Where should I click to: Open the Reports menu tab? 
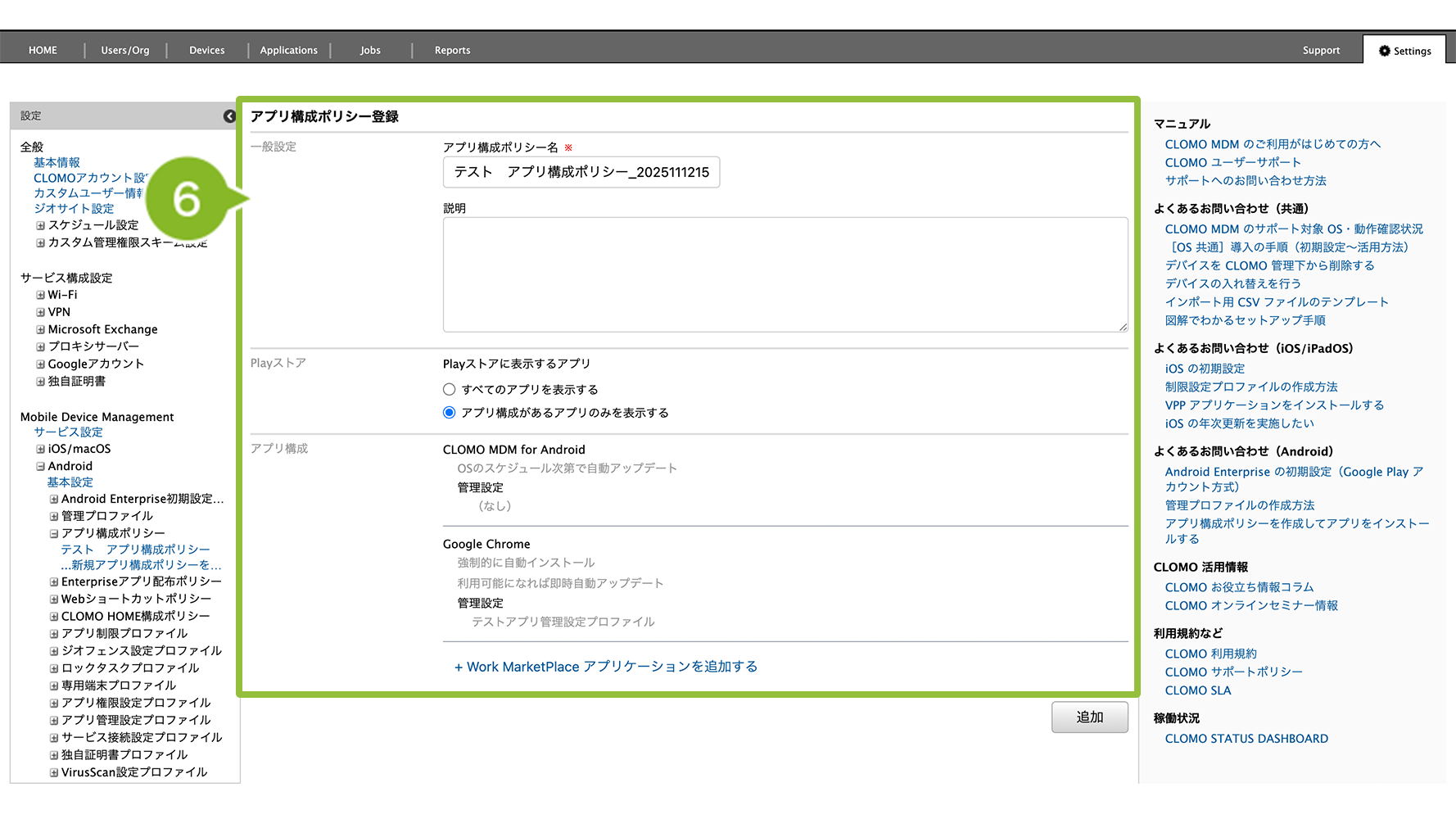[x=452, y=51]
